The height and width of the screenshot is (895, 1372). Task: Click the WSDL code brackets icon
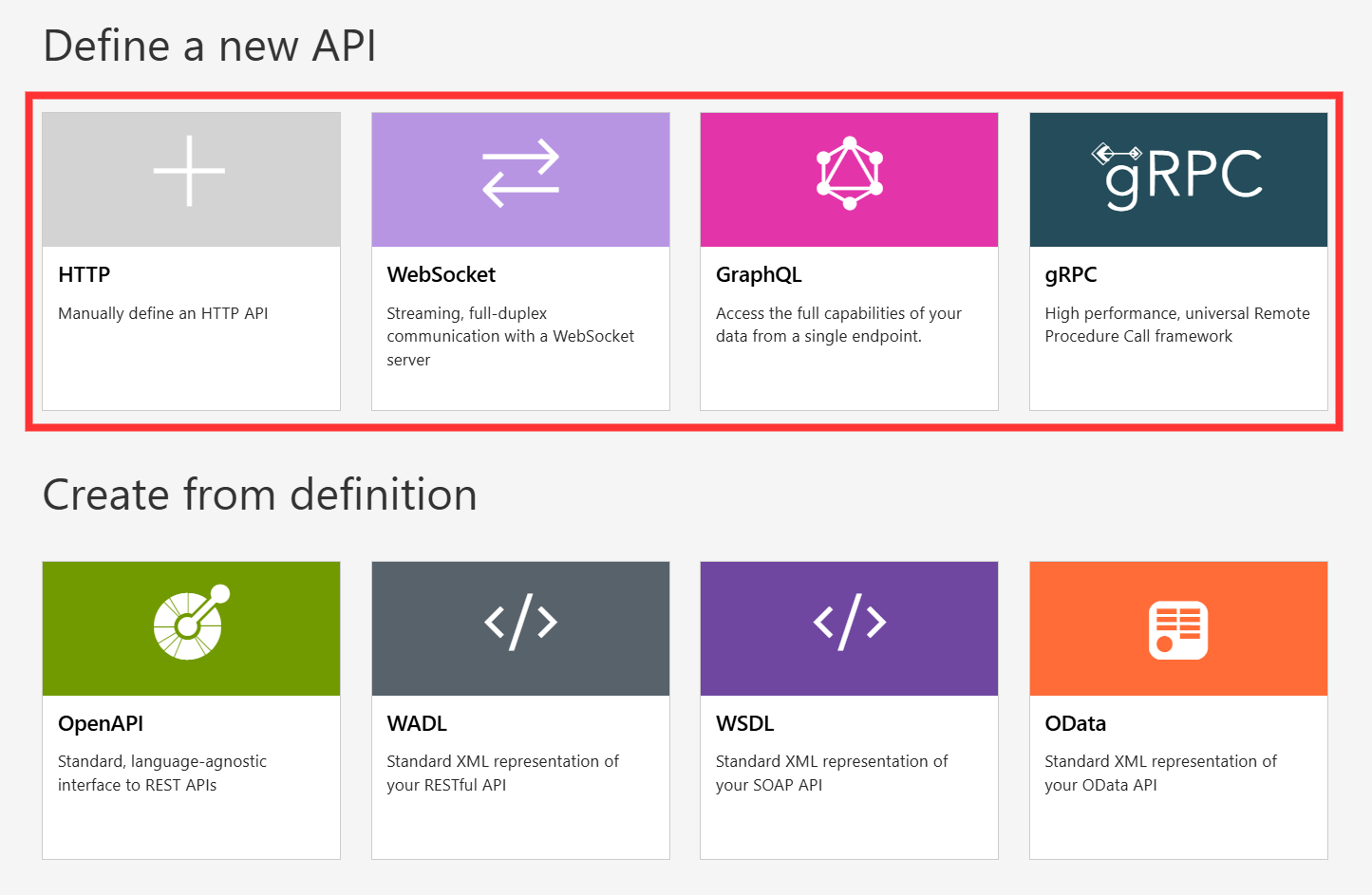(849, 623)
